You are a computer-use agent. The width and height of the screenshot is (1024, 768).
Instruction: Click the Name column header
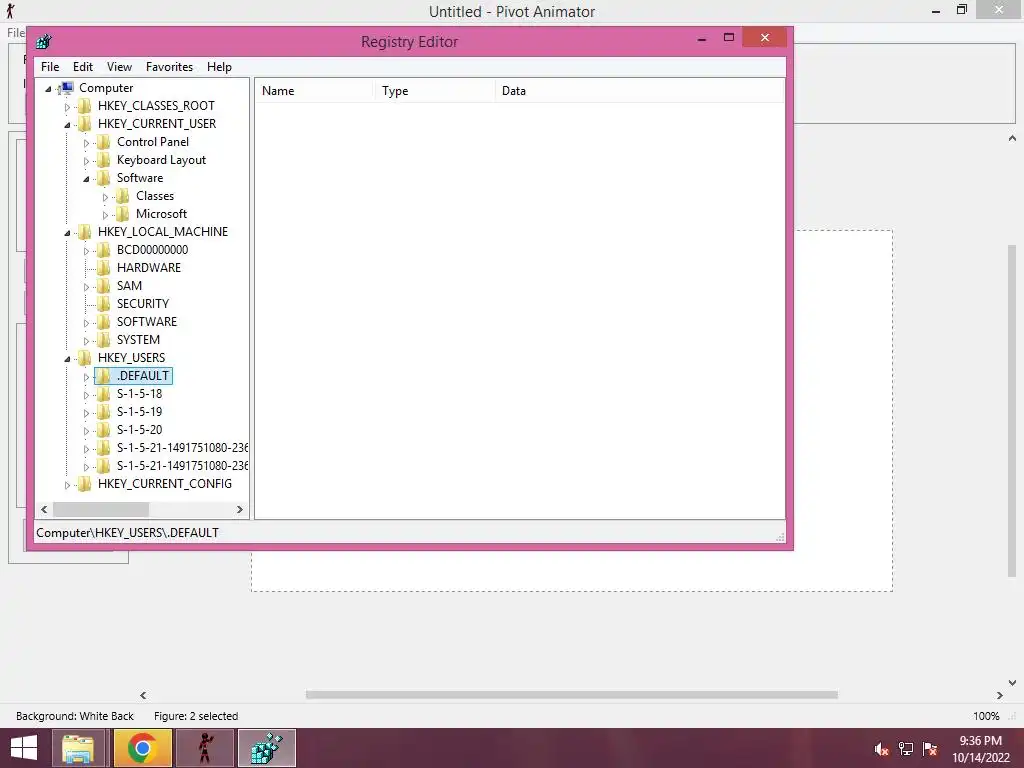(315, 91)
